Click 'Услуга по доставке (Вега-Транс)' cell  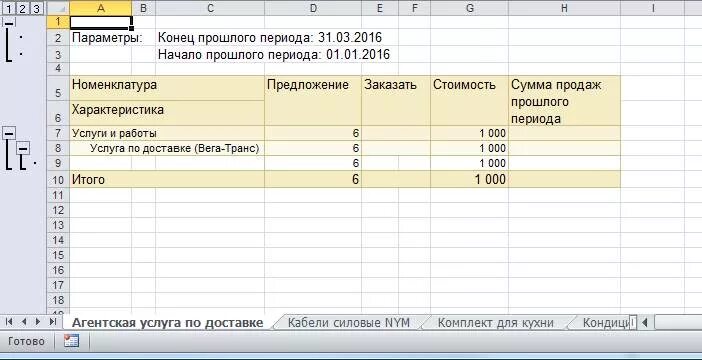[167, 148]
